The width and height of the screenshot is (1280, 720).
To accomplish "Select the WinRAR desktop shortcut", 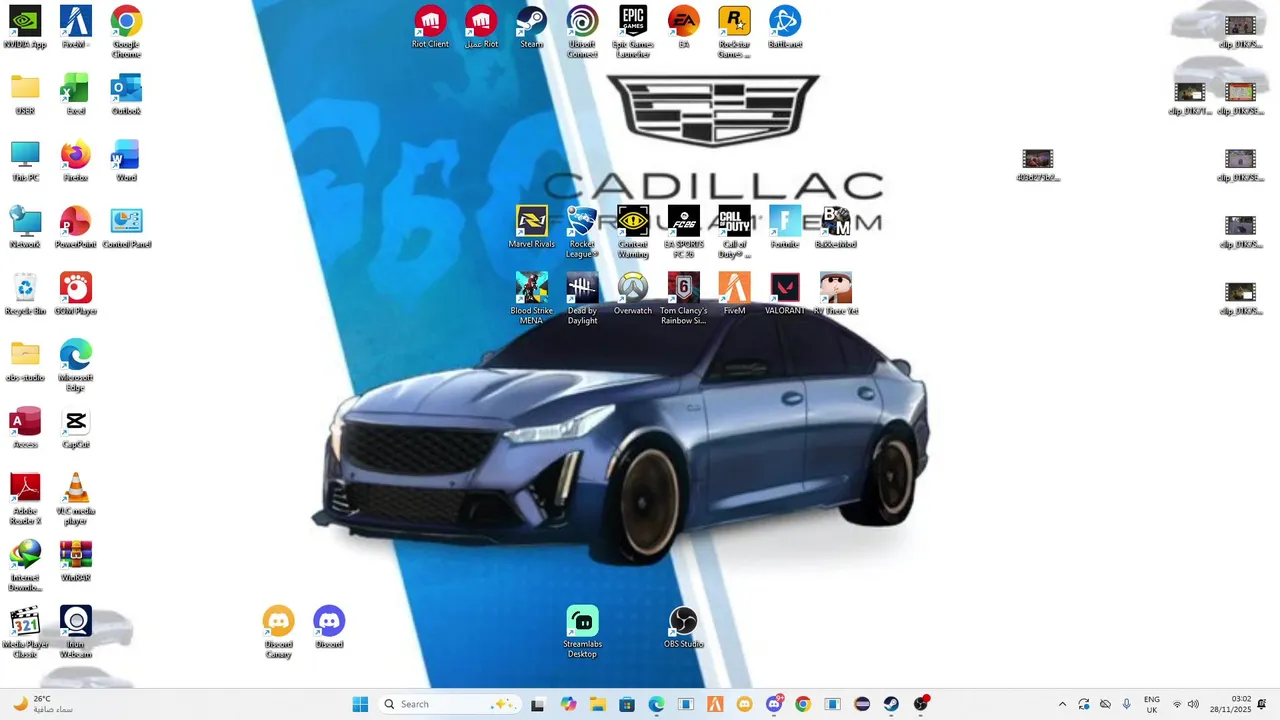I will click(x=76, y=562).
